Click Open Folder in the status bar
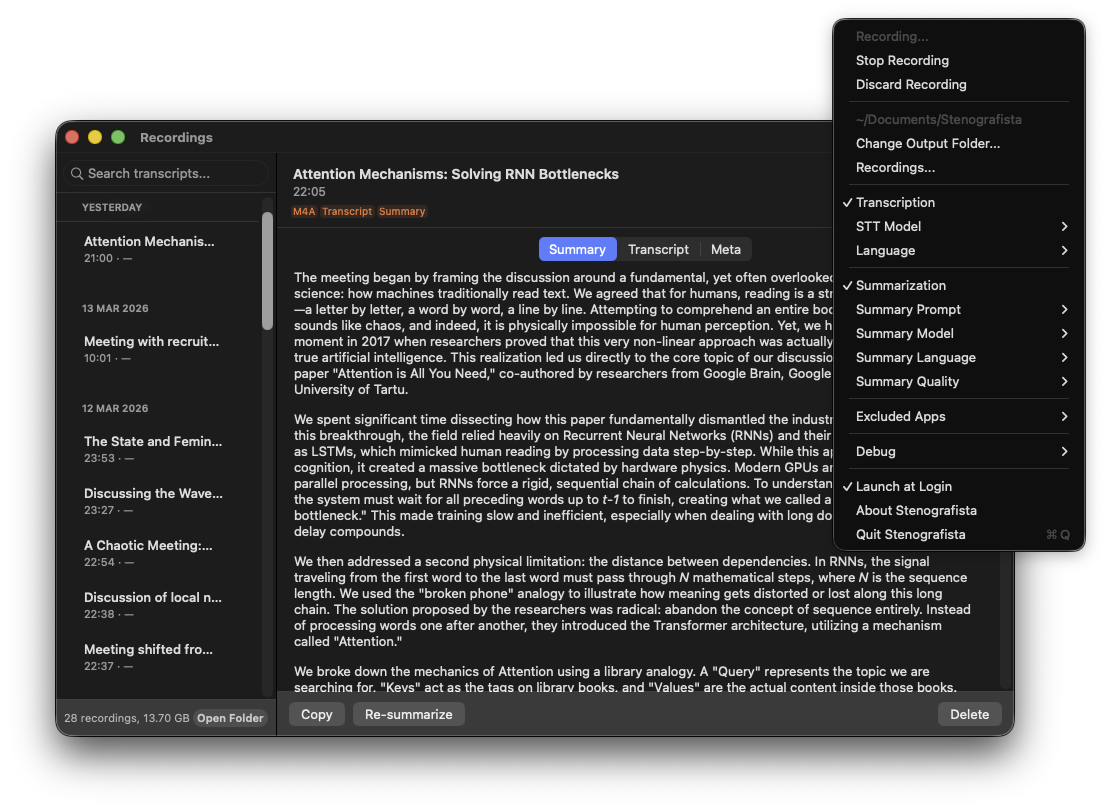 [230, 717]
